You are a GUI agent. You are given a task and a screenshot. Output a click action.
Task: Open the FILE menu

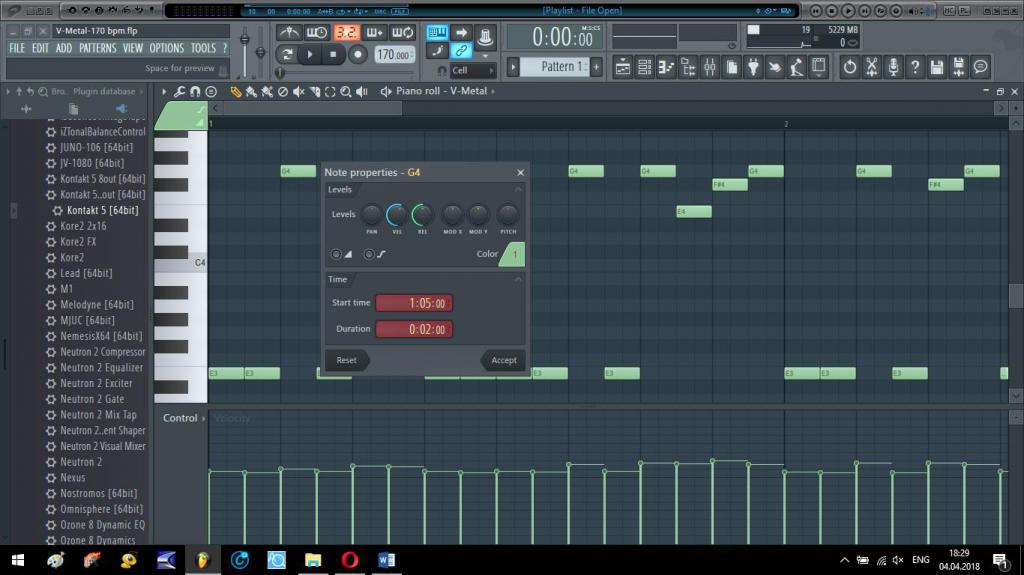click(x=17, y=48)
